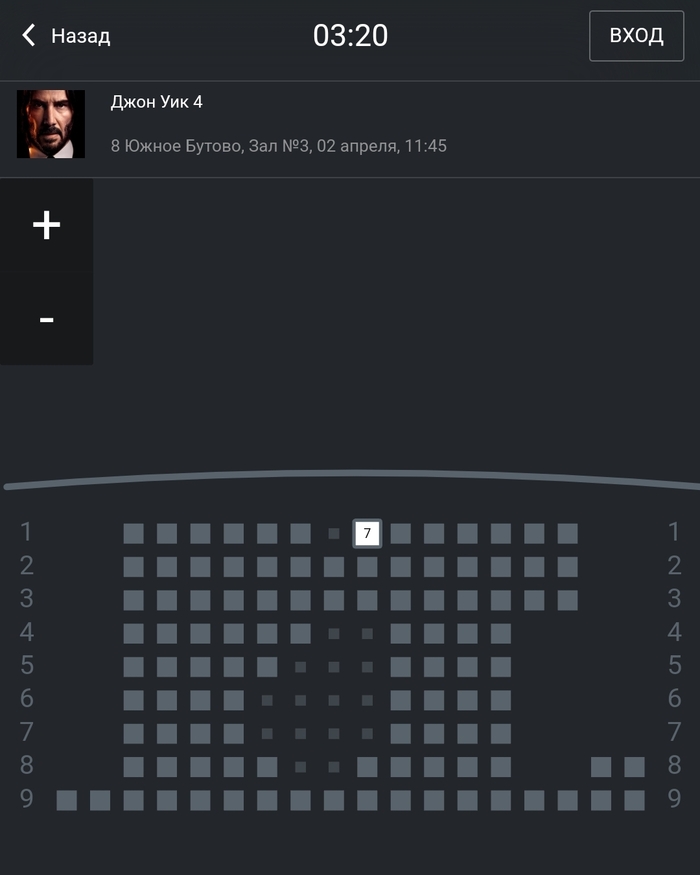
Task: Choose the rightmost available seat in row 7
Action: coord(501,733)
